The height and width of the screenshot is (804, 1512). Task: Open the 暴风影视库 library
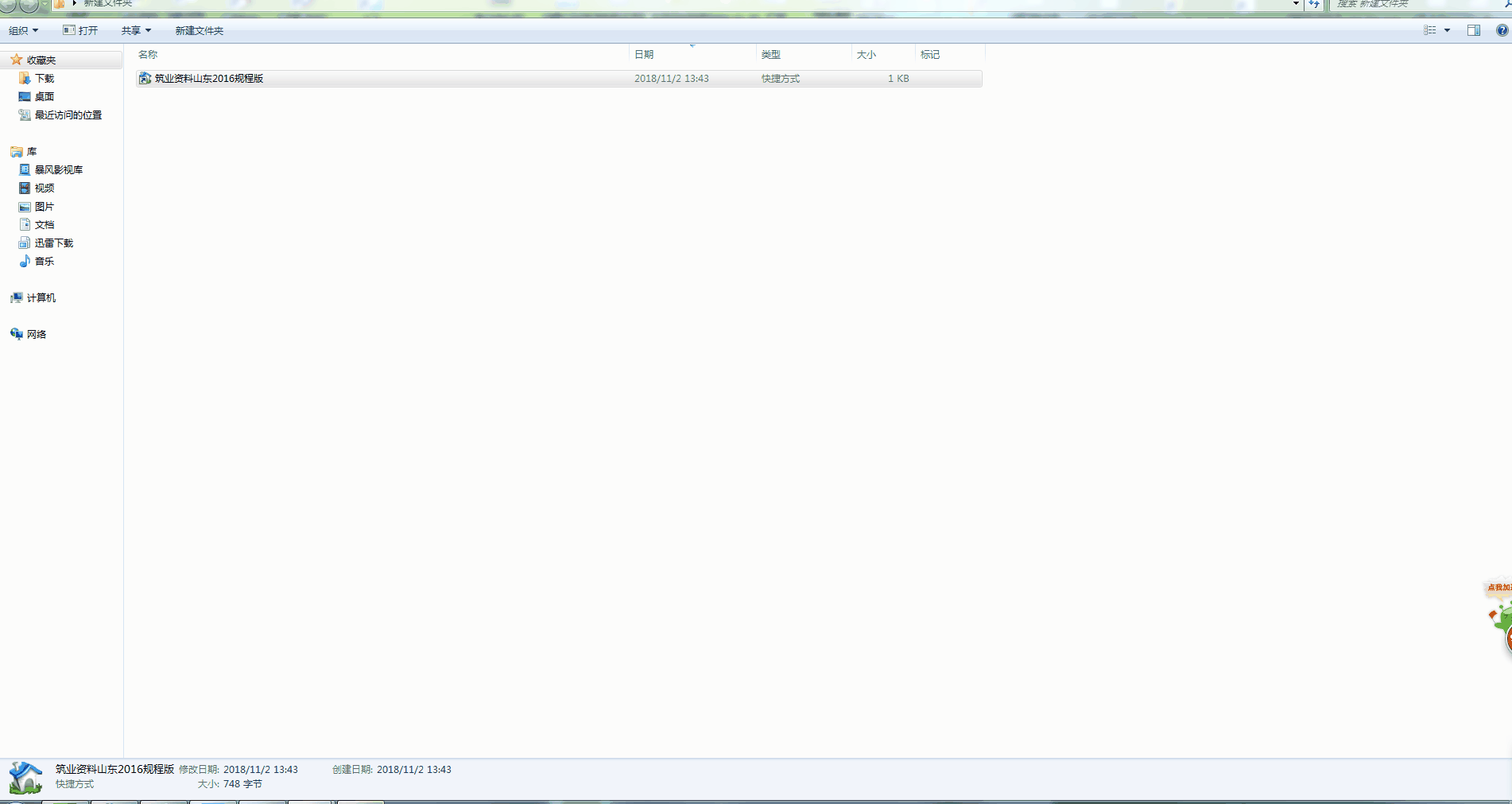coord(58,170)
